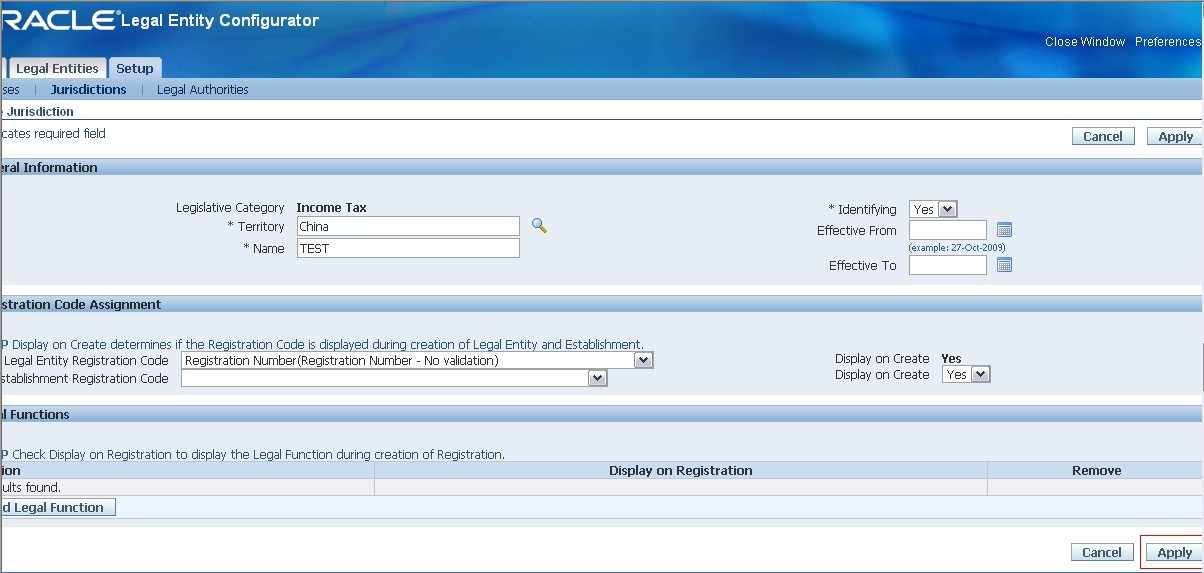Focus the Territory field containing China
This screenshot has height=573, width=1204.
coord(408,226)
